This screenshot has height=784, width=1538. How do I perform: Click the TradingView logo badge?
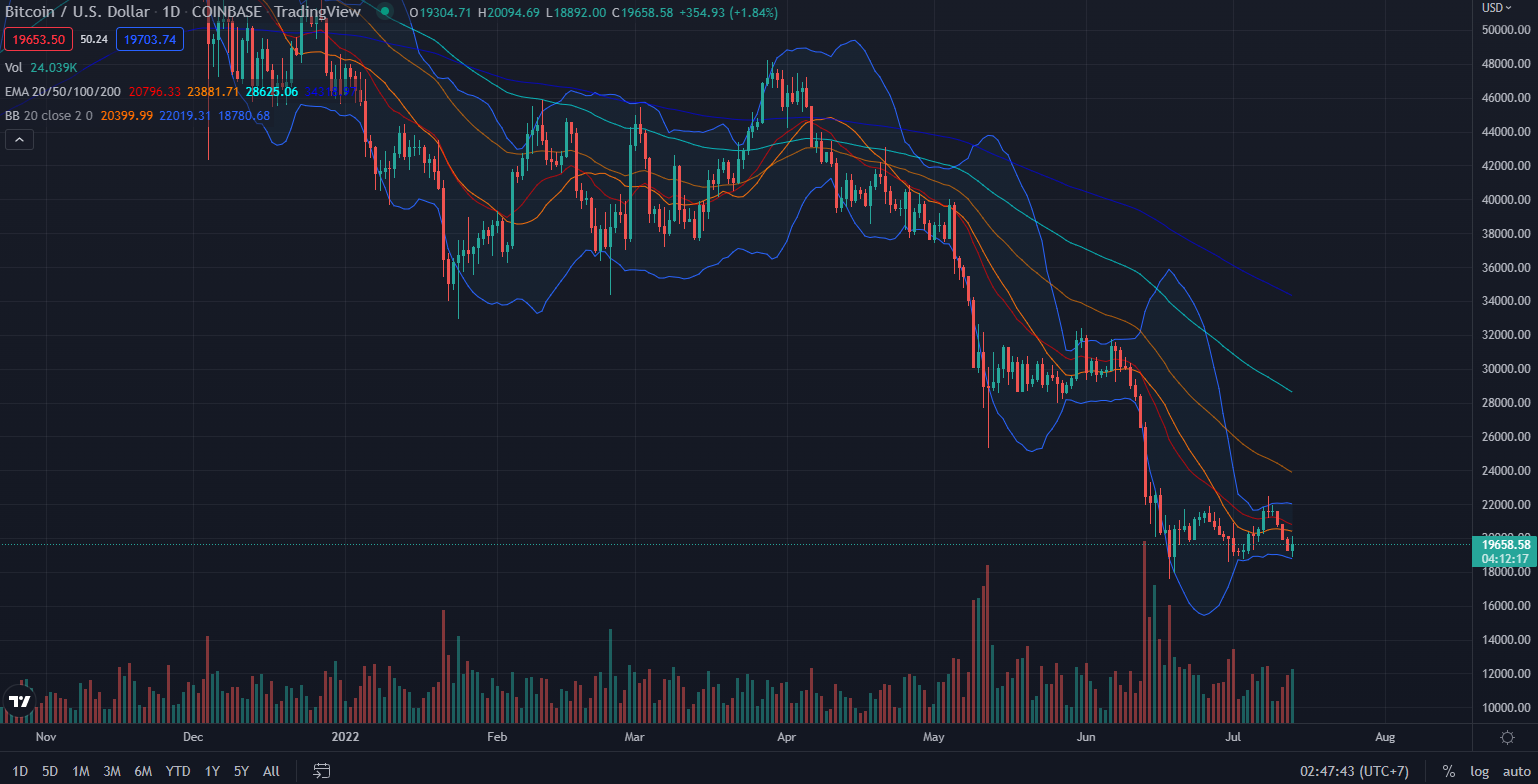coord(18,701)
